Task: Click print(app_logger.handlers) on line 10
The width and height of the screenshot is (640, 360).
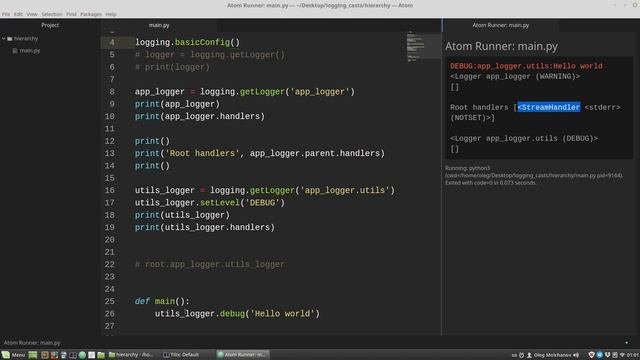Action: click(200, 116)
